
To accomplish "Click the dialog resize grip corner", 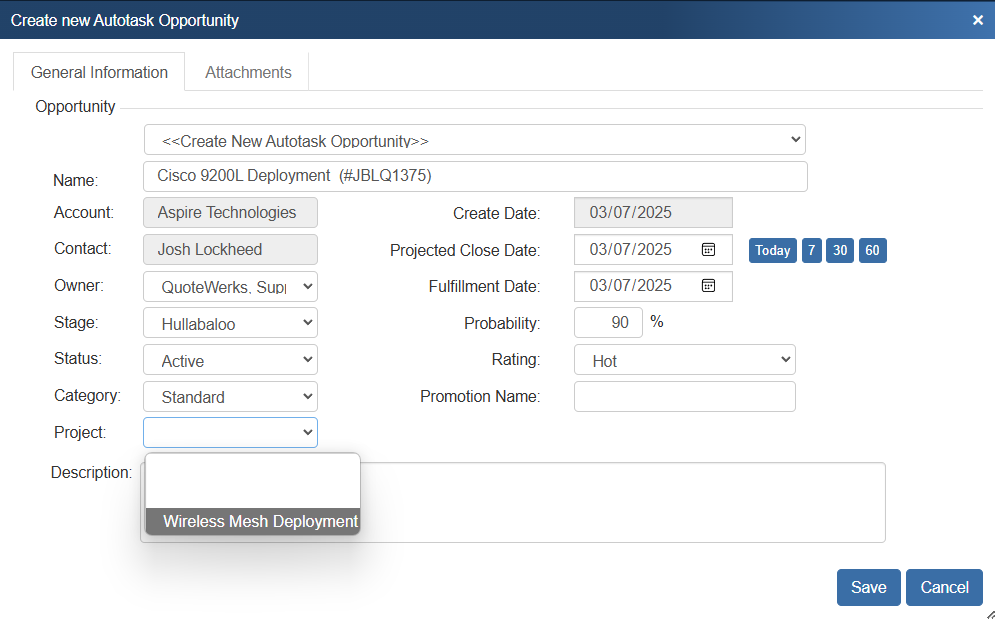I will coord(988,613).
